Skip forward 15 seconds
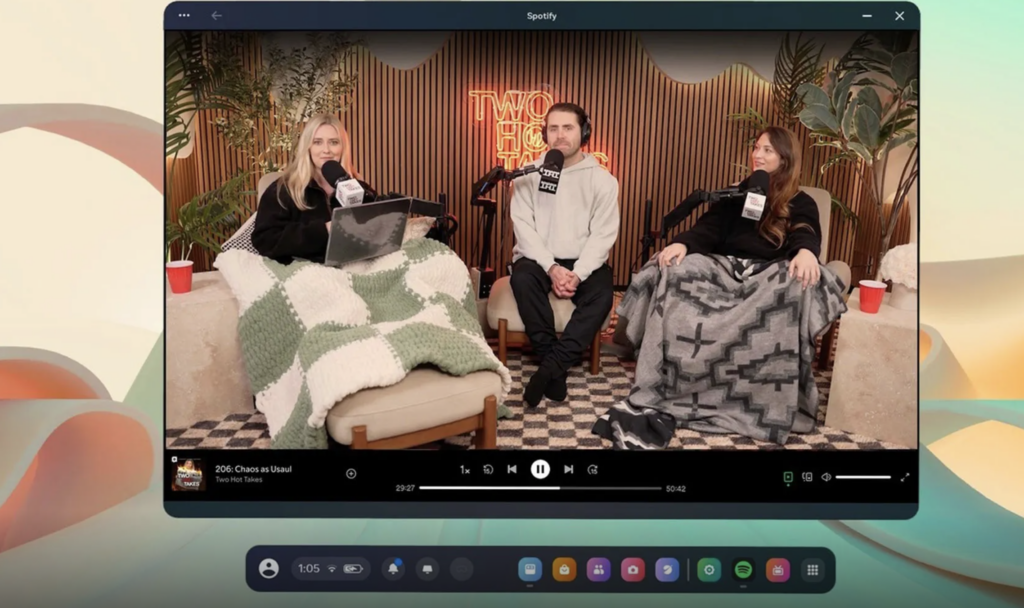This screenshot has height=608, width=1024. pyautogui.click(x=593, y=470)
